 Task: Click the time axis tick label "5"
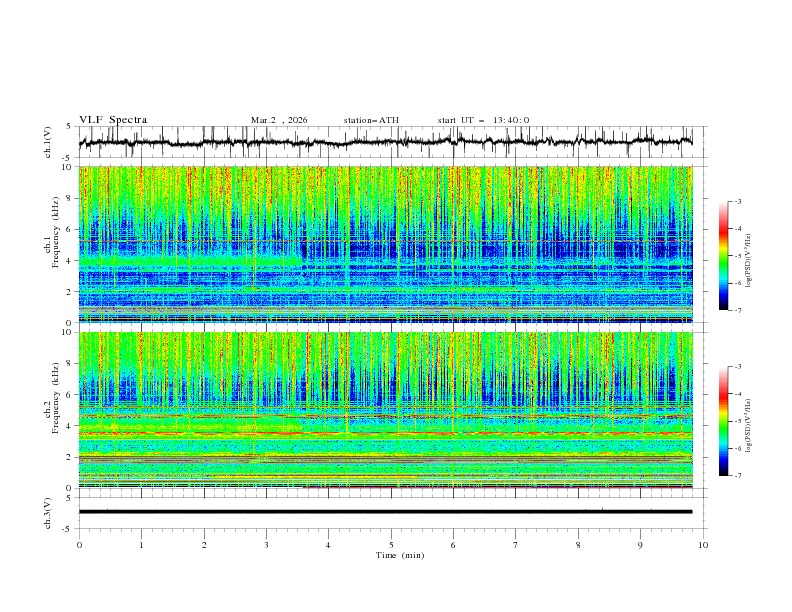pos(391,545)
